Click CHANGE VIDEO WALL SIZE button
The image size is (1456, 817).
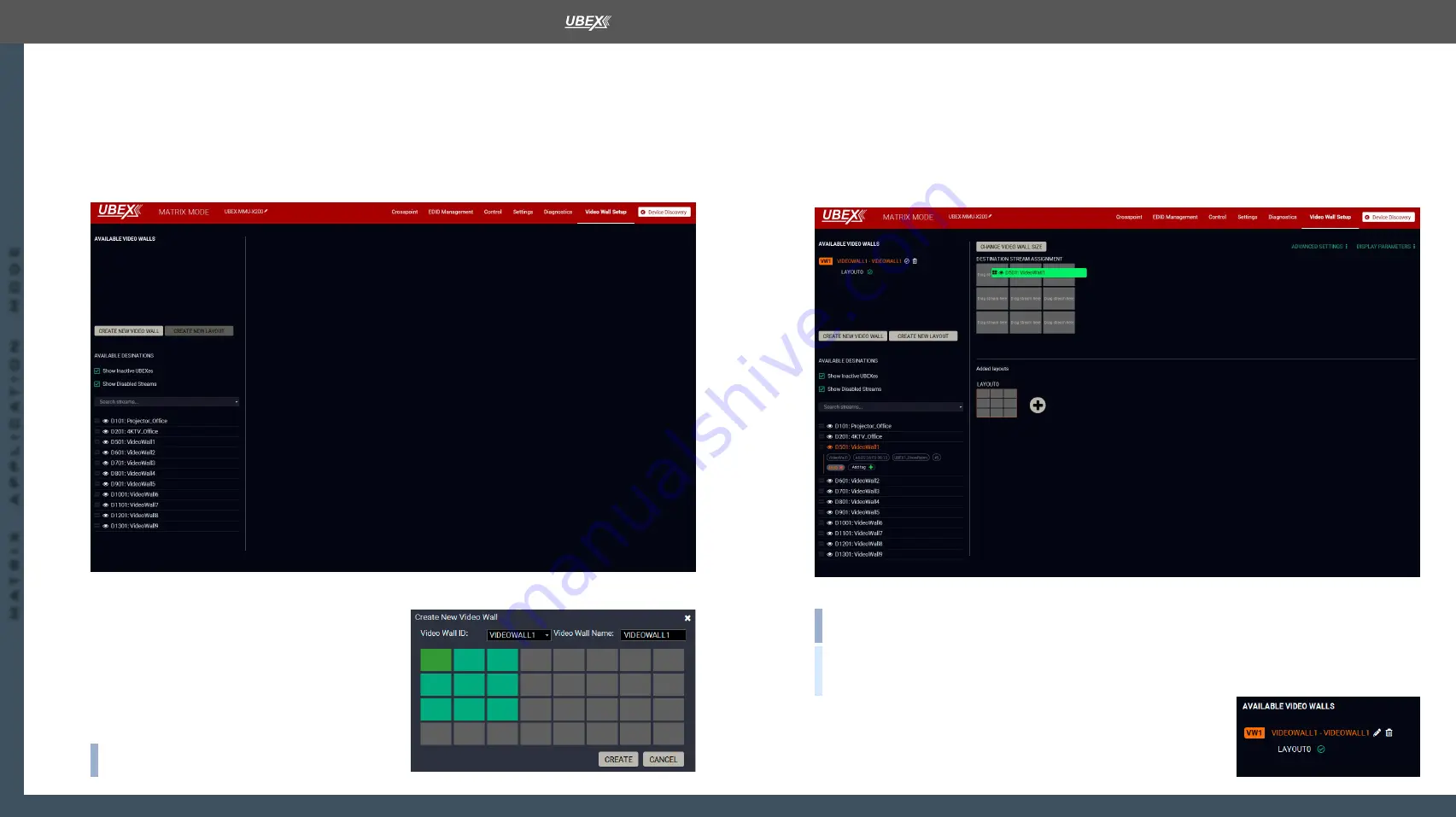click(x=1011, y=247)
